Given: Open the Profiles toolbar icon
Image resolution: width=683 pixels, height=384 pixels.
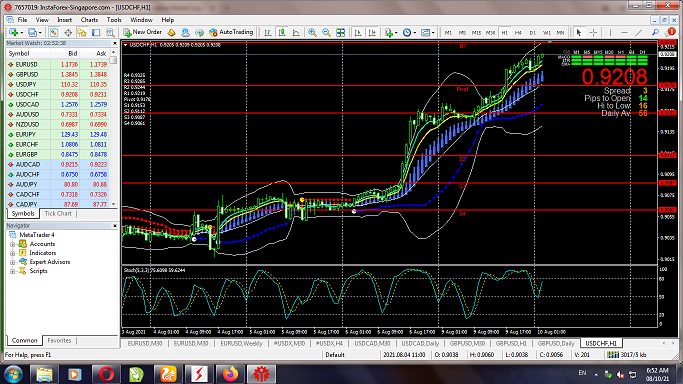Looking at the screenshot, I should [x=32, y=32].
